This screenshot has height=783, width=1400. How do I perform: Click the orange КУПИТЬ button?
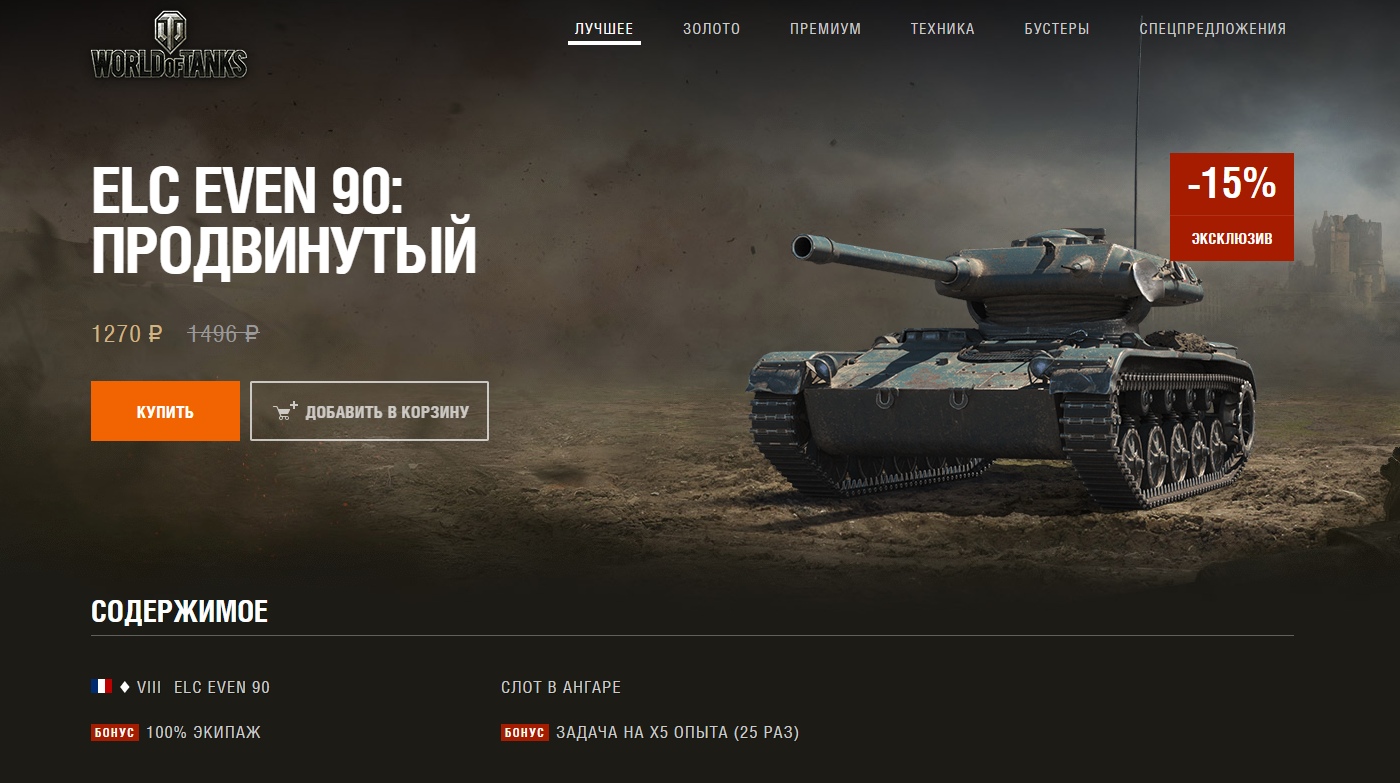(165, 411)
